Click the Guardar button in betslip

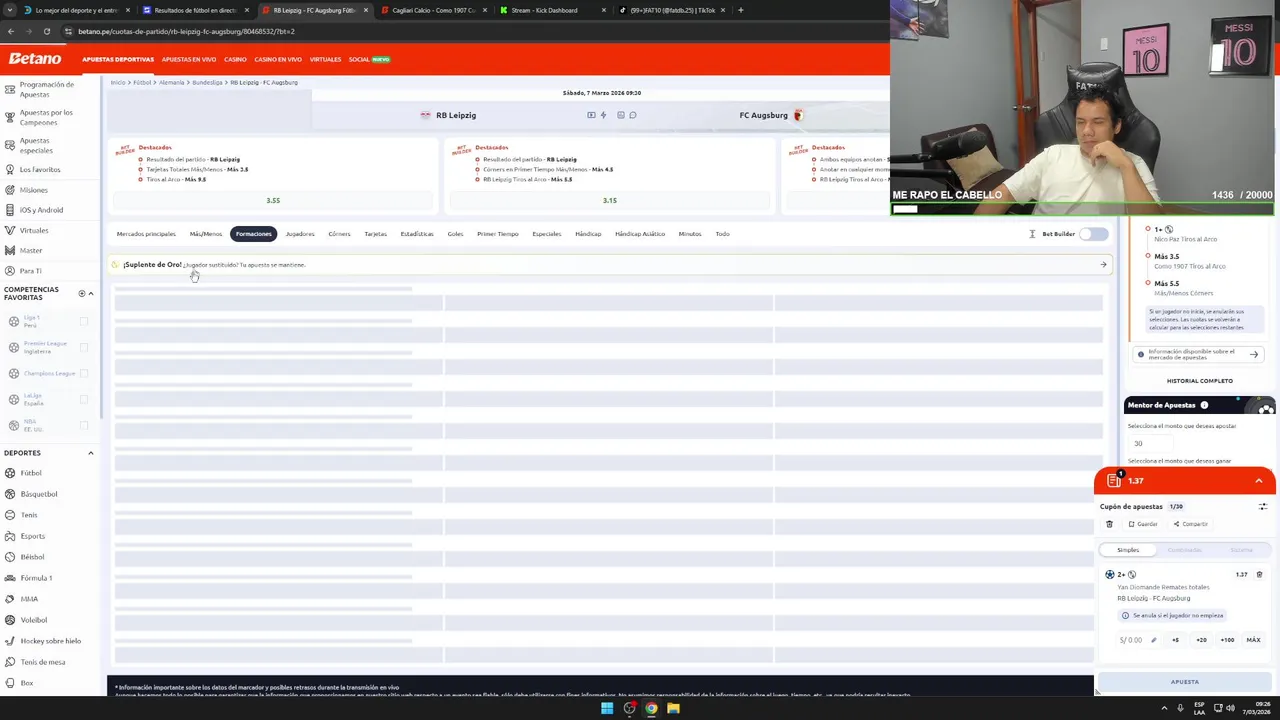pos(1143,524)
